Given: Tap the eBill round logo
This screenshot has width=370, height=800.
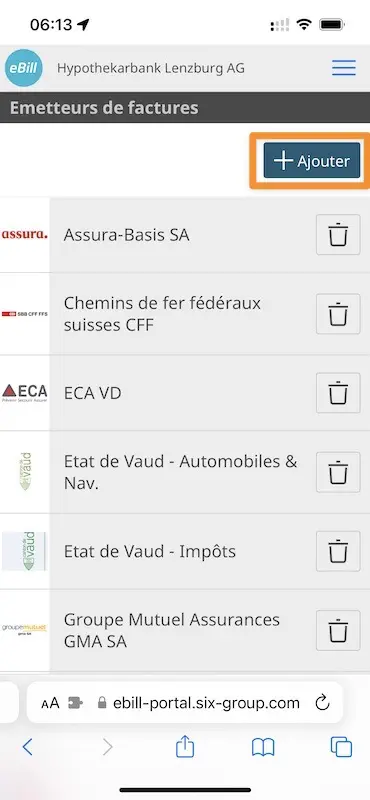Looking at the screenshot, I should coord(23,68).
